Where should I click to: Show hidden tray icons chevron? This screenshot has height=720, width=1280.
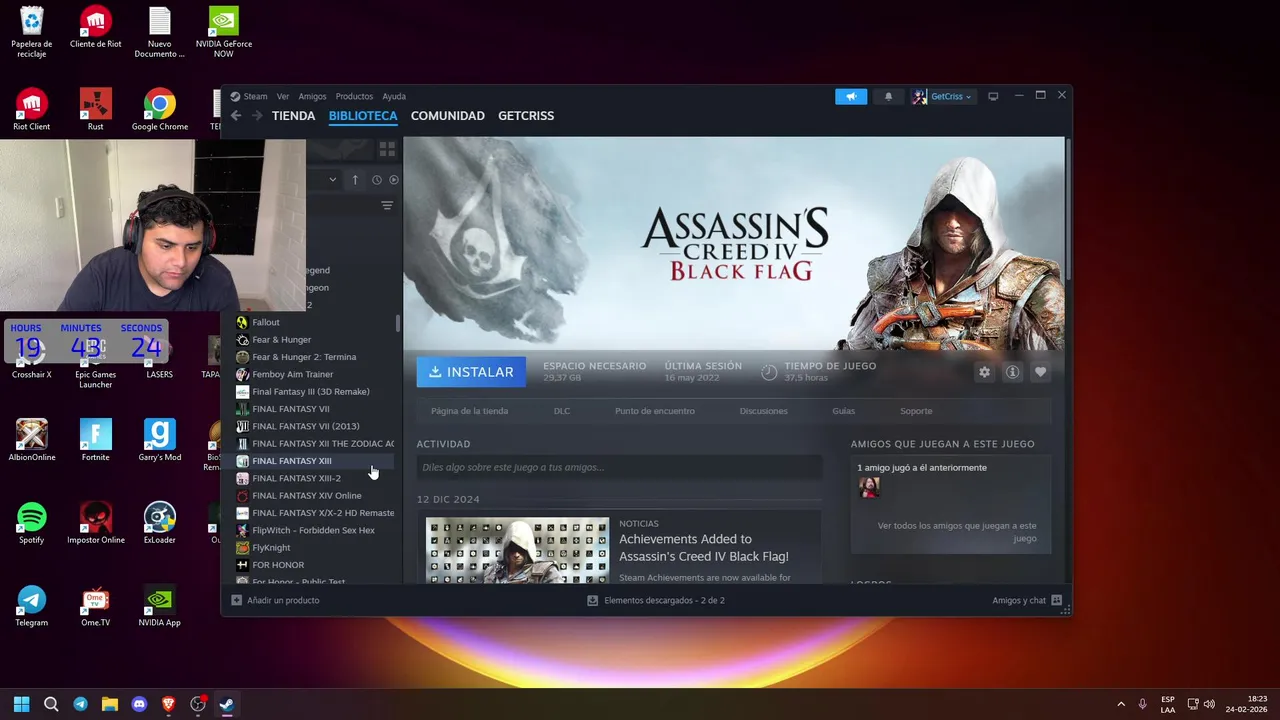point(1121,704)
